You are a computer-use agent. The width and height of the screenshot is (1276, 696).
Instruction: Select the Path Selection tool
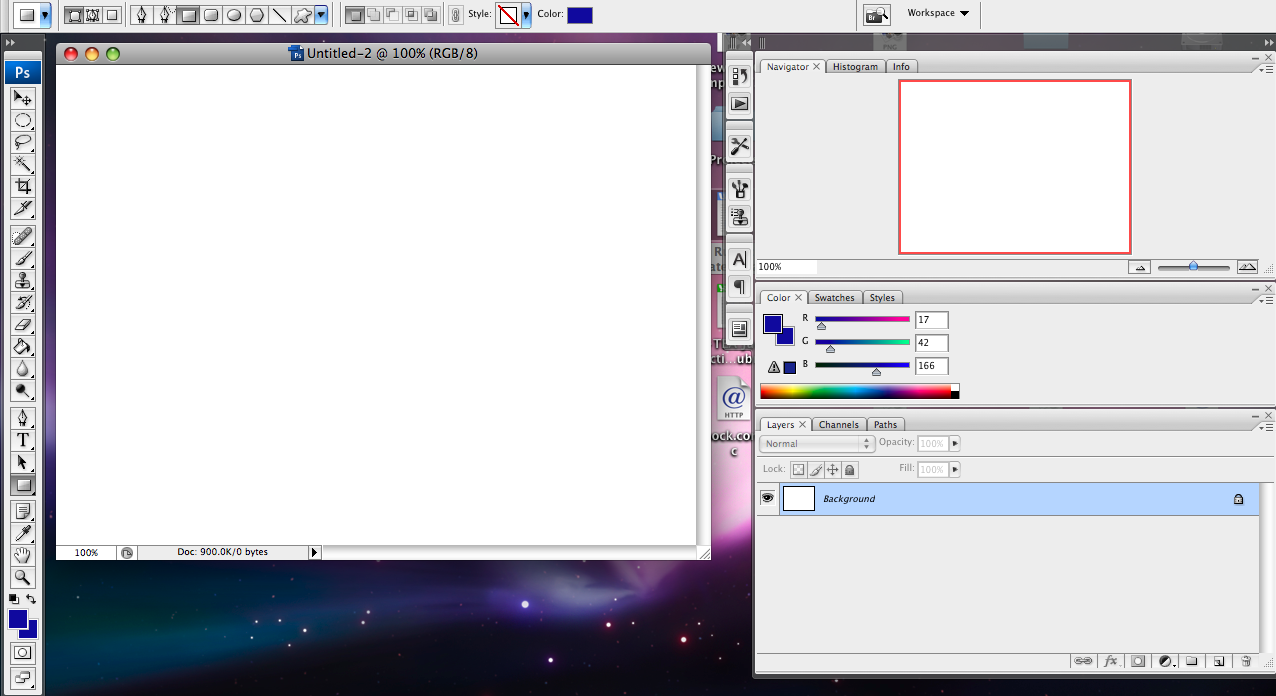pos(22,462)
